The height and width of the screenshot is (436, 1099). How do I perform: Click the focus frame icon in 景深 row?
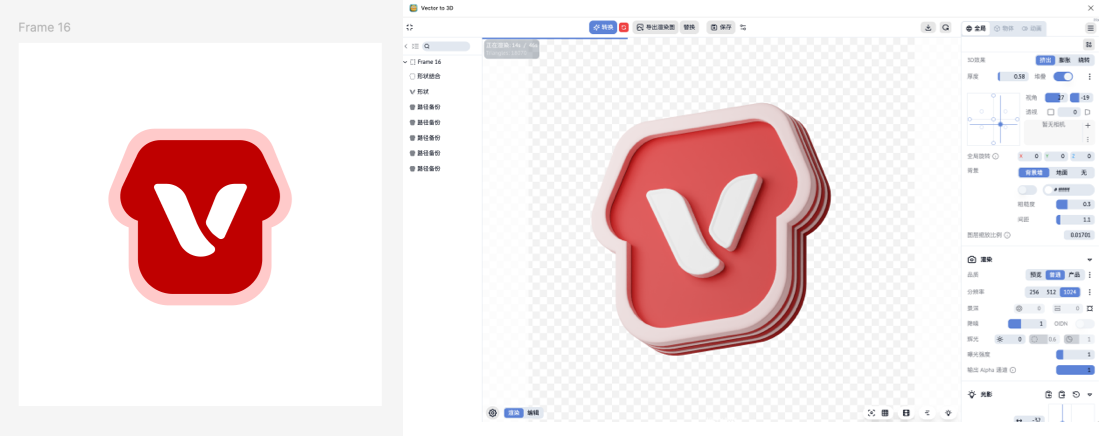[1089, 308]
